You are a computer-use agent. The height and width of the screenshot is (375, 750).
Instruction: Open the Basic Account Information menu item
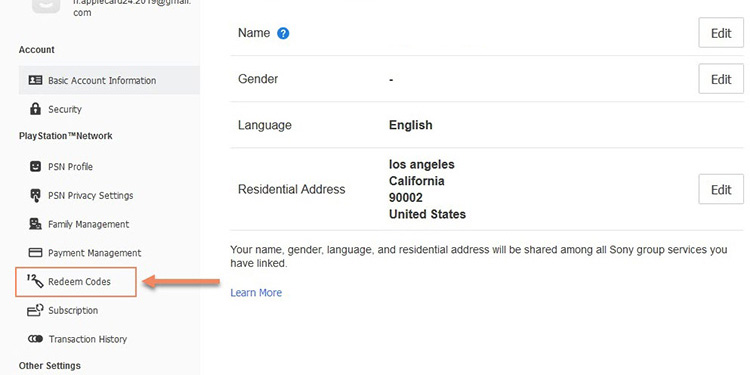tap(109, 80)
